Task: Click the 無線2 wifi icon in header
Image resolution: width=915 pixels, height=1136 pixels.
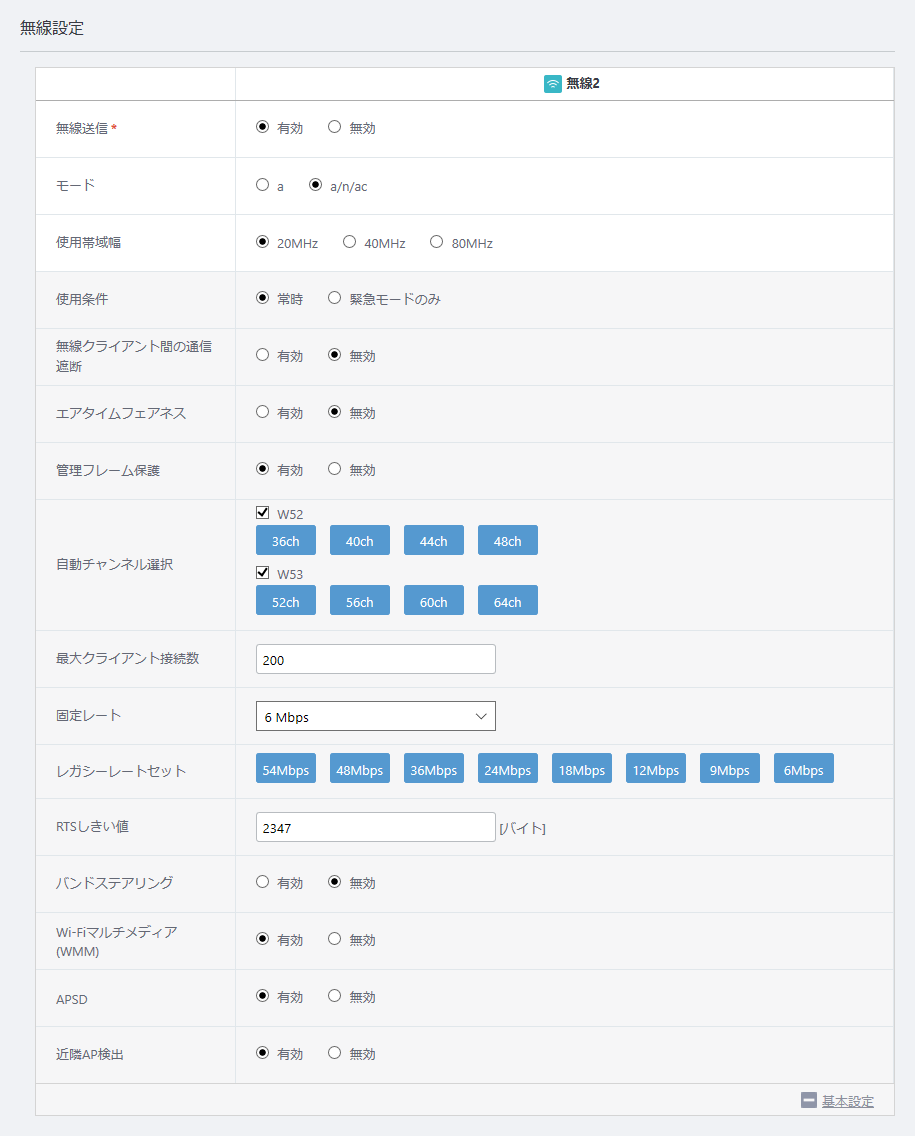Action: click(553, 83)
